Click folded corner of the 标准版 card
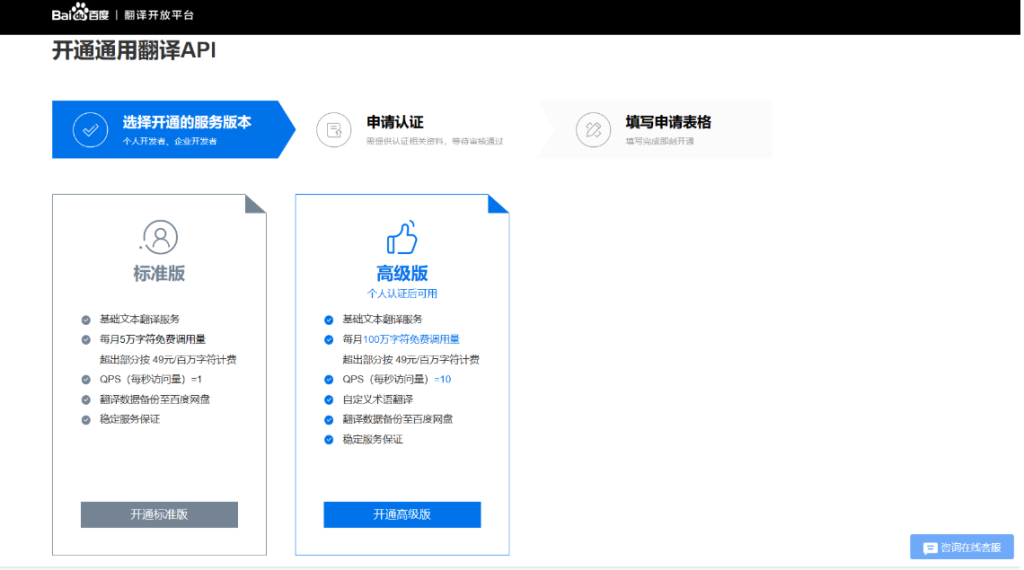The image size is (1024, 570). [x=255, y=204]
